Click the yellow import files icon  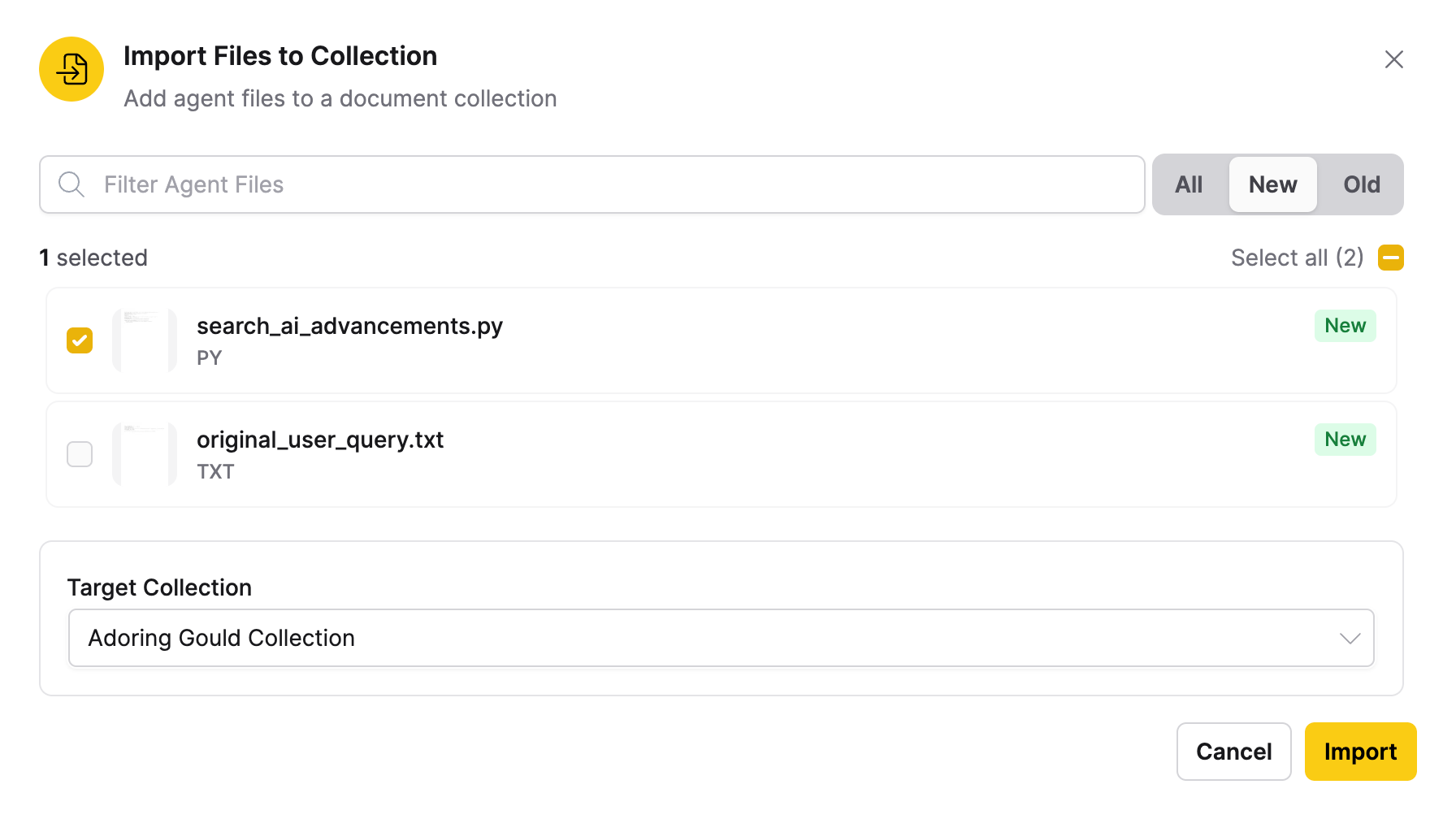(x=71, y=69)
